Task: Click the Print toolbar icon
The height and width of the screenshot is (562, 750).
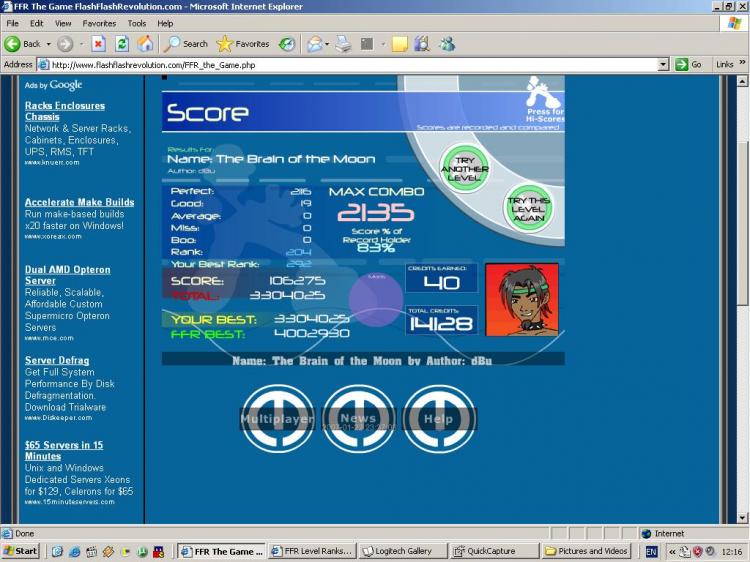Action: (343, 44)
